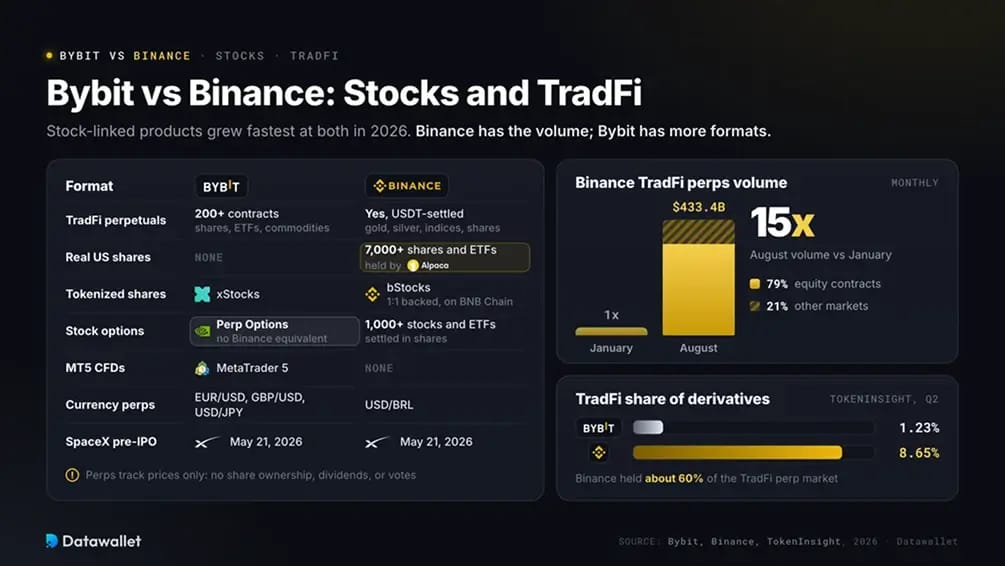Click the Perp Options highlighted cell
The height and width of the screenshot is (566, 1005).
coord(274,331)
